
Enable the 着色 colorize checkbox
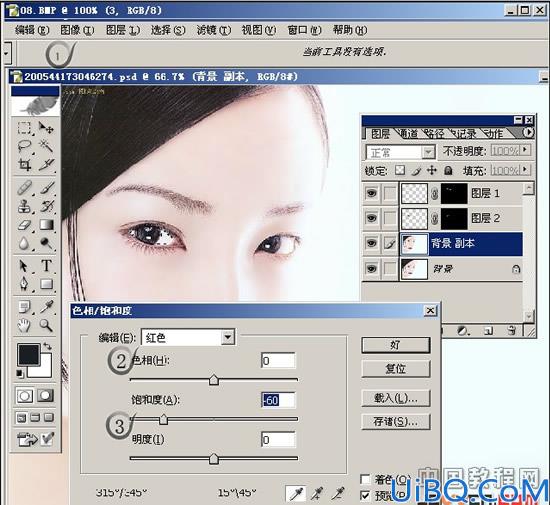point(365,479)
